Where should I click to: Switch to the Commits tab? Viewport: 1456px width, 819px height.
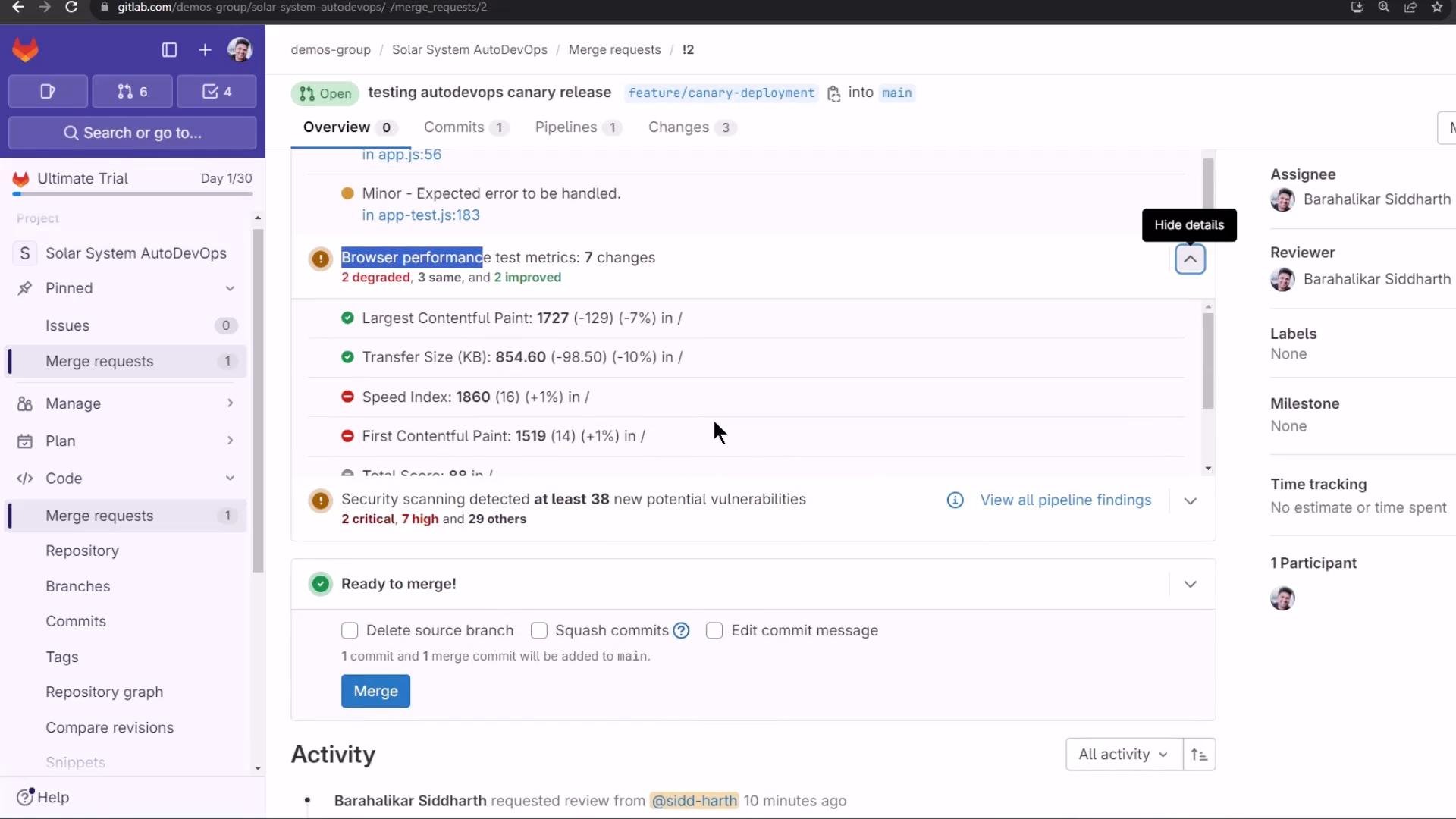pyautogui.click(x=466, y=127)
